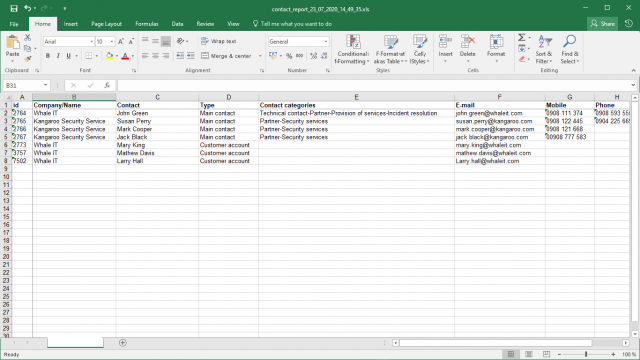Screen dimensions: 640x360
Task: Click the cell john.green@whaleit.com
Action: click(x=500, y=113)
